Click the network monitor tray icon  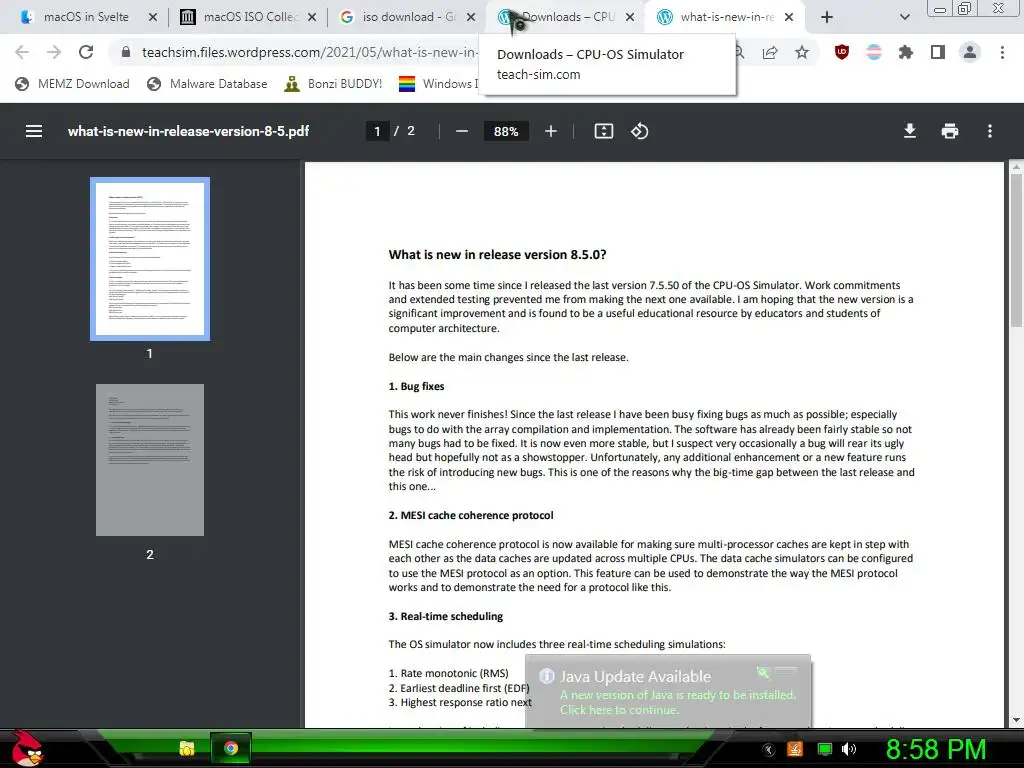pos(825,749)
